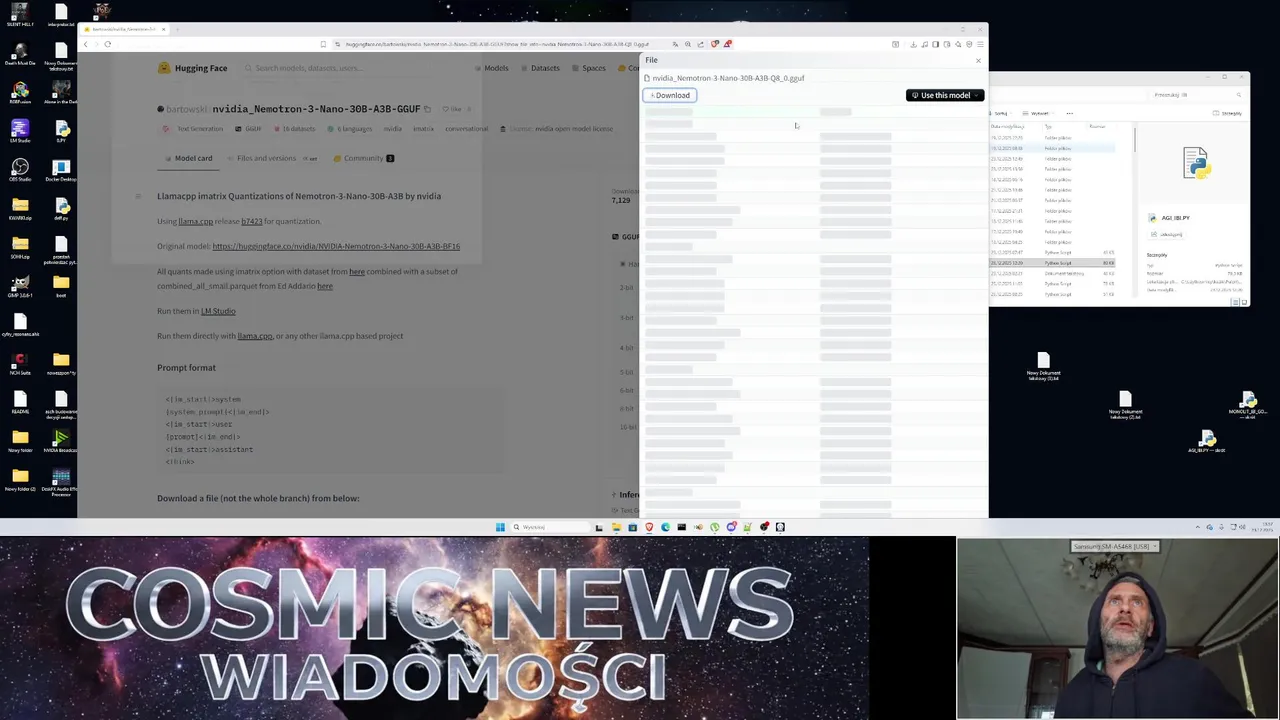Viewport: 1280px width, 720px height.
Task: Click the taskbar search box
Action: (551, 527)
